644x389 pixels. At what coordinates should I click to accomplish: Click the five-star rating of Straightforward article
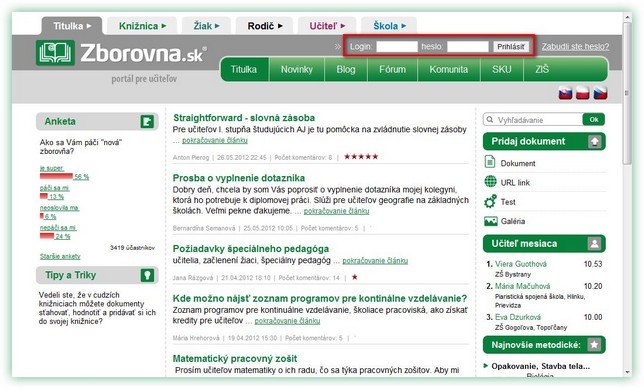click(x=361, y=157)
